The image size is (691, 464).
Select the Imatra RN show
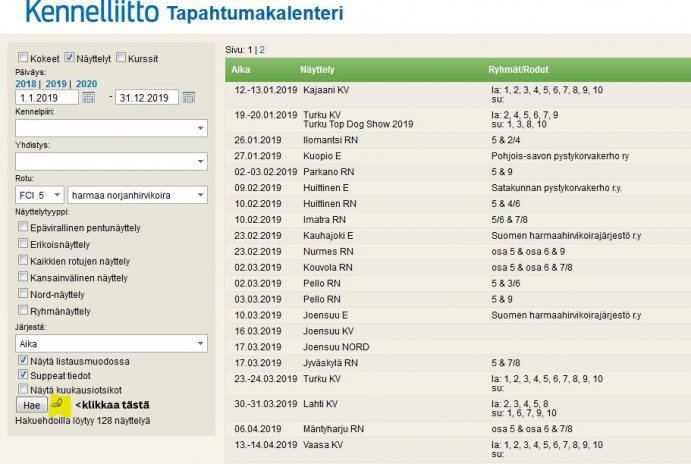(x=324, y=219)
